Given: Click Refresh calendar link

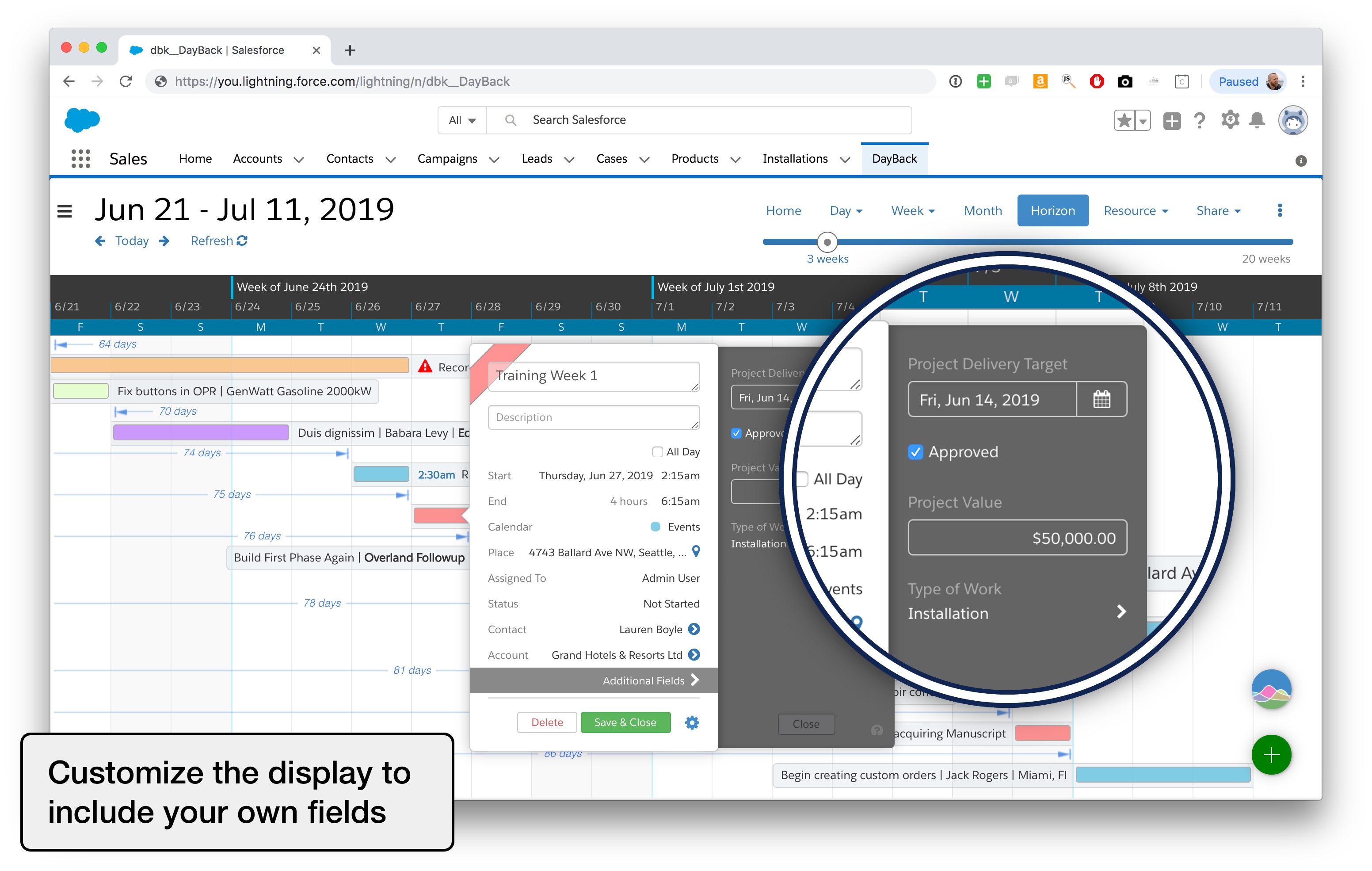Looking at the screenshot, I should click(x=219, y=241).
